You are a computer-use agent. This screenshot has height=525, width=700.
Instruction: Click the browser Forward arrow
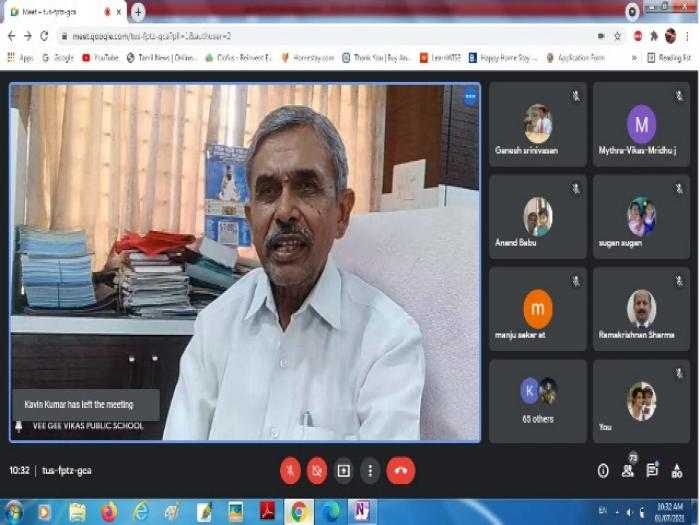[x=28, y=36]
